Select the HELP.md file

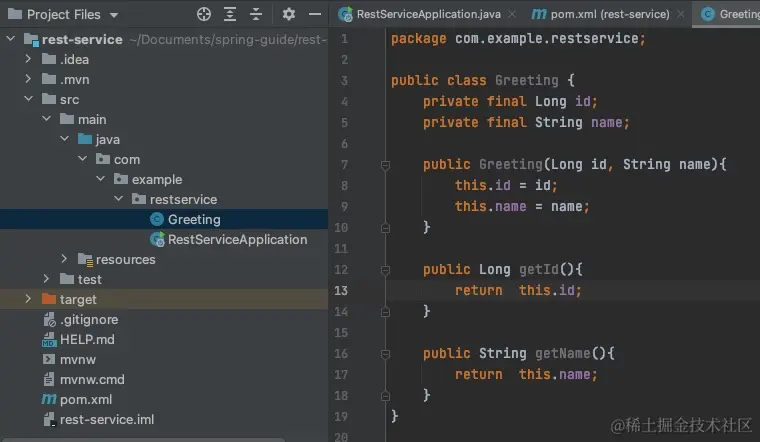click(87, 339)
